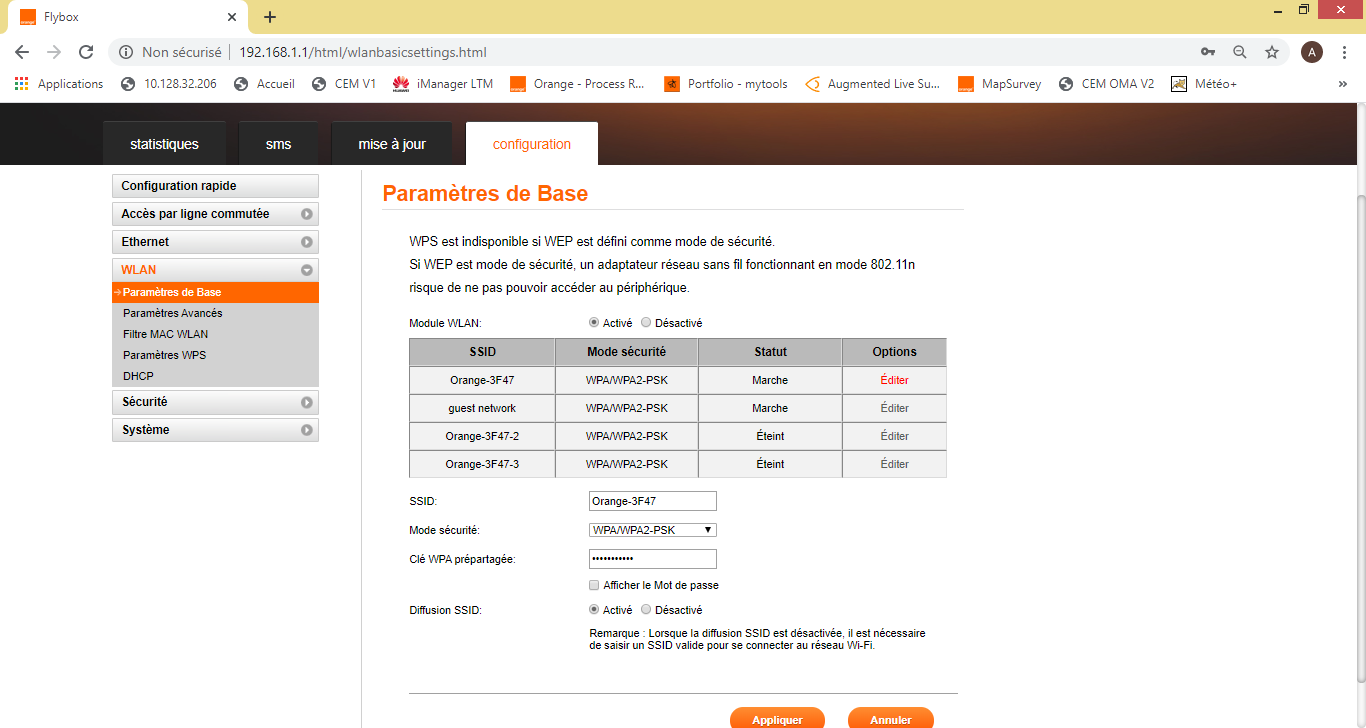Click the Éteint status for Orange-3F47-3
Screen dimensions: 1366x728
(770, 464)
